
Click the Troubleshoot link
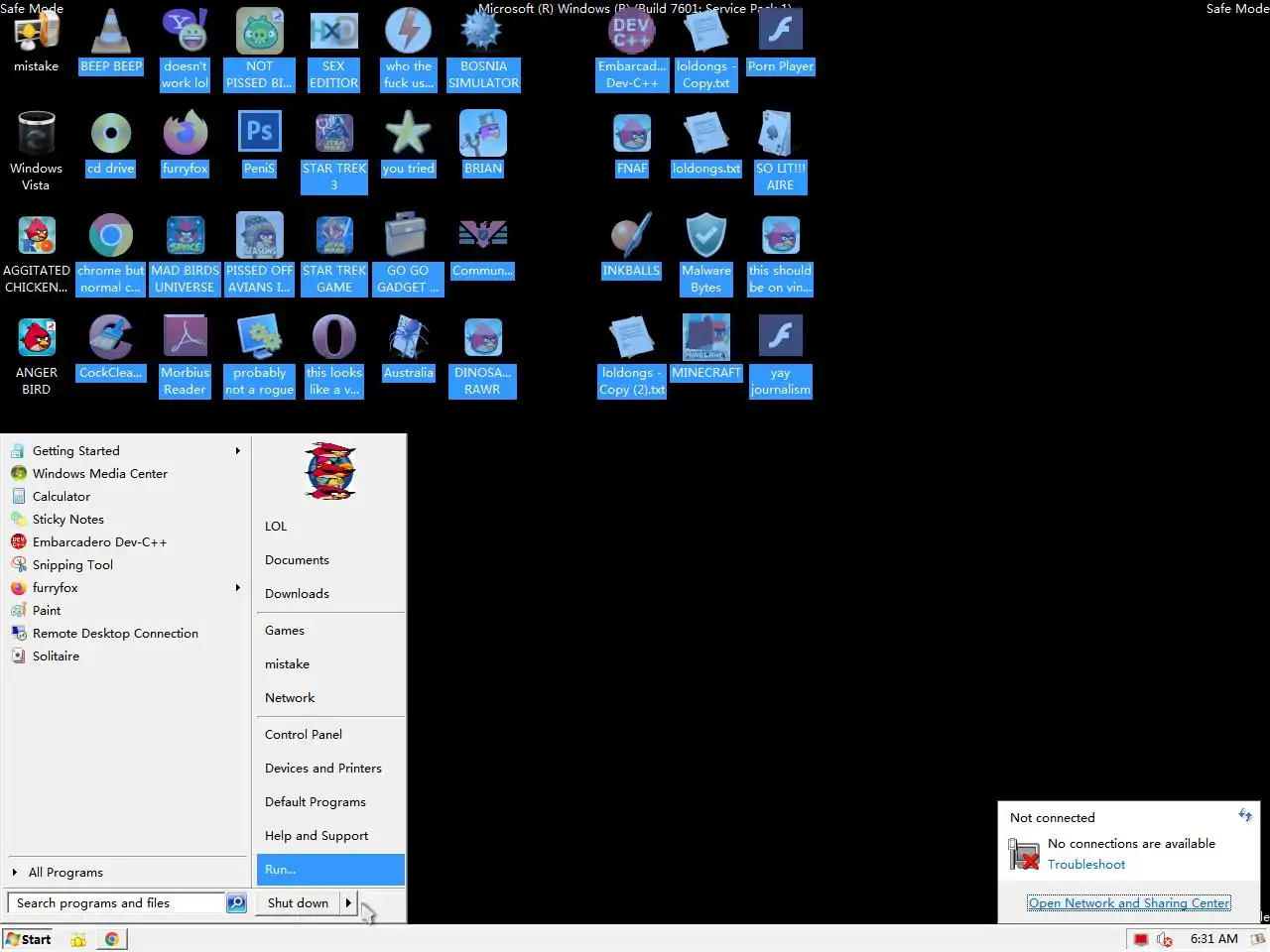(1086, 865)
